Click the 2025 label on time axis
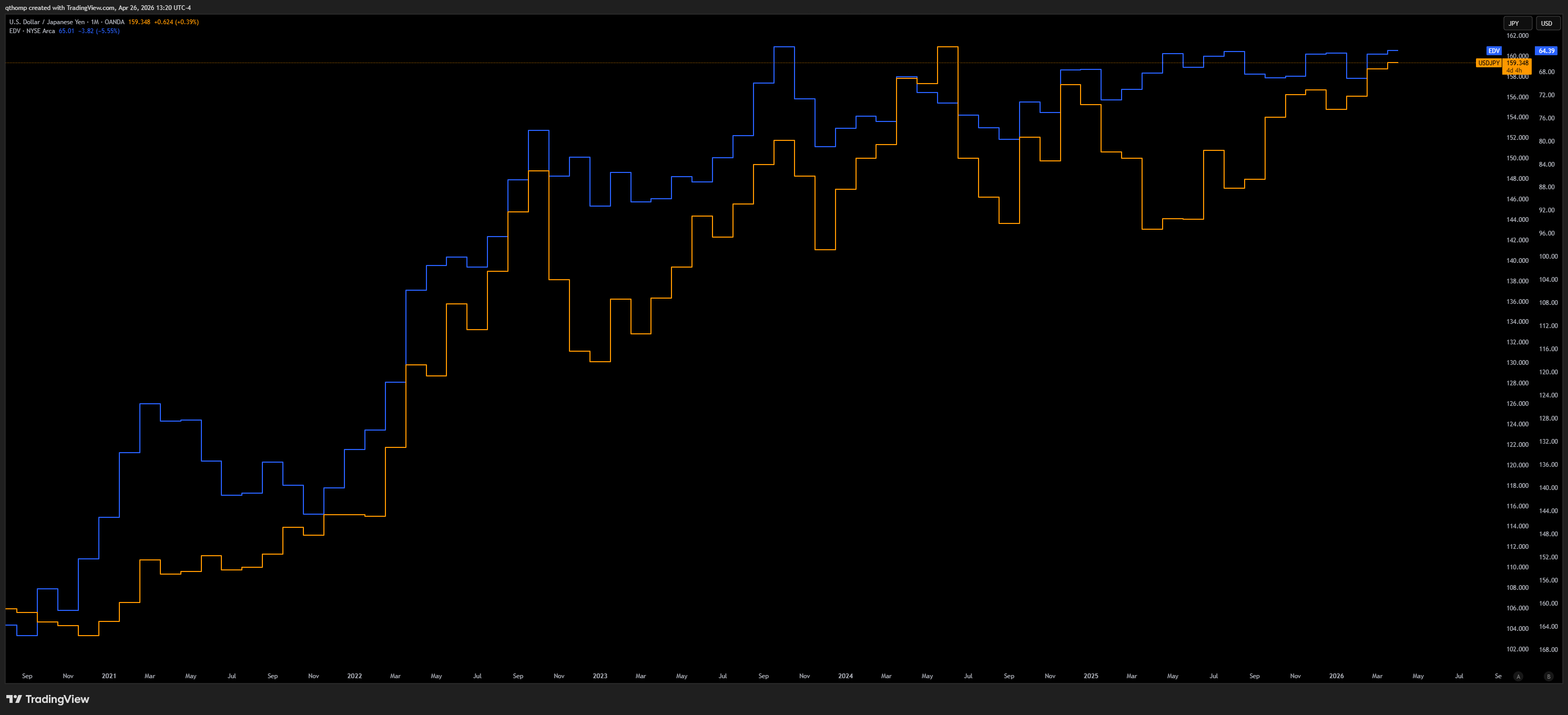1568x715 pixels. click(1091, 676)
